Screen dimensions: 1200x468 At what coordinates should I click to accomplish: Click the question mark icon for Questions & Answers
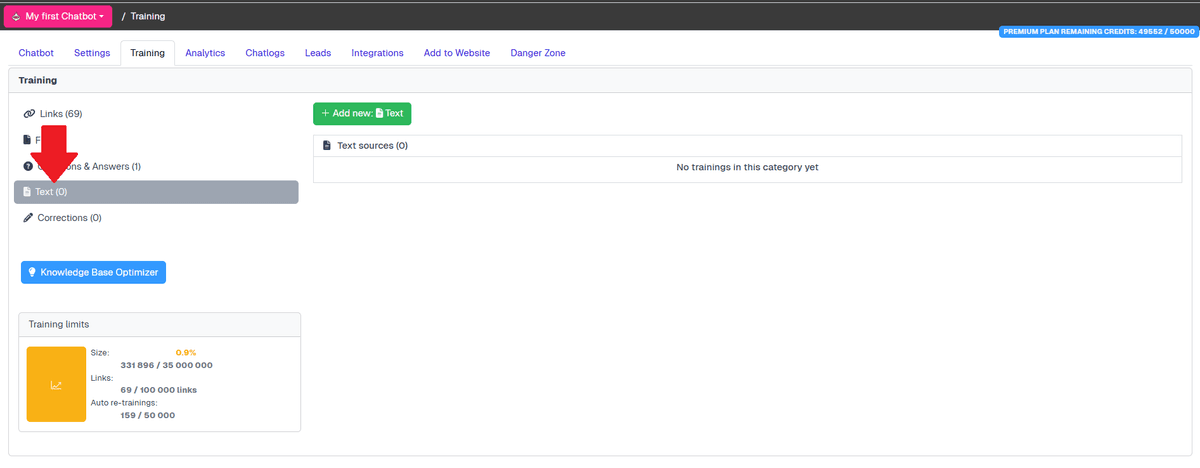pos(28,166)
